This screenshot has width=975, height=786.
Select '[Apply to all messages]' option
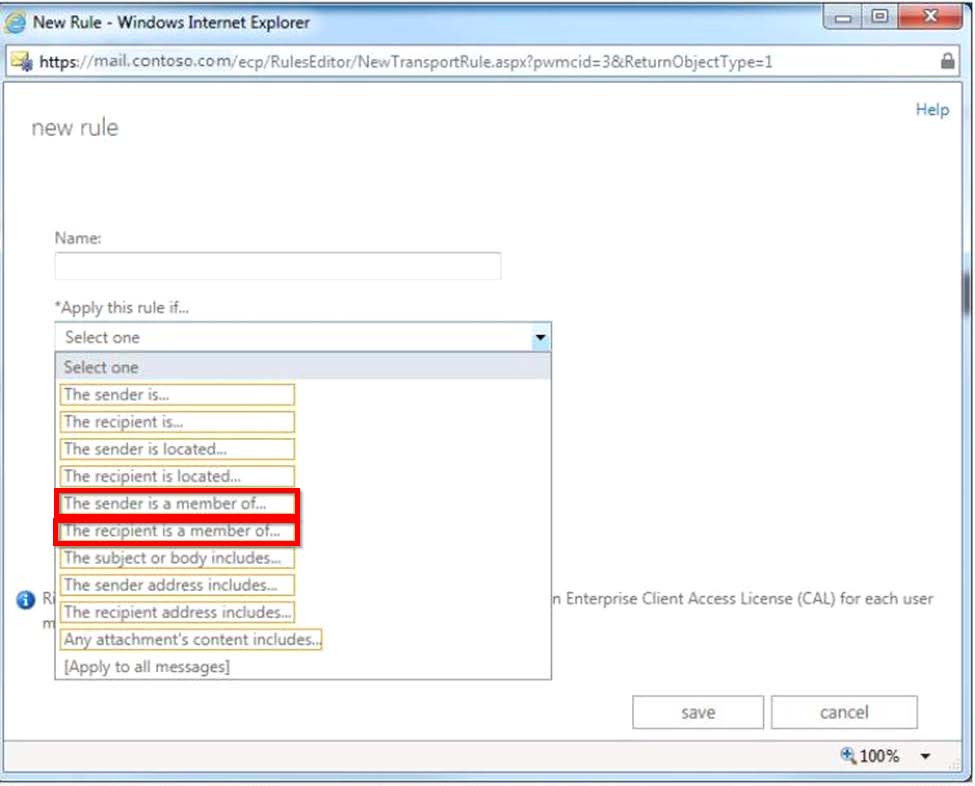point(147,667)
